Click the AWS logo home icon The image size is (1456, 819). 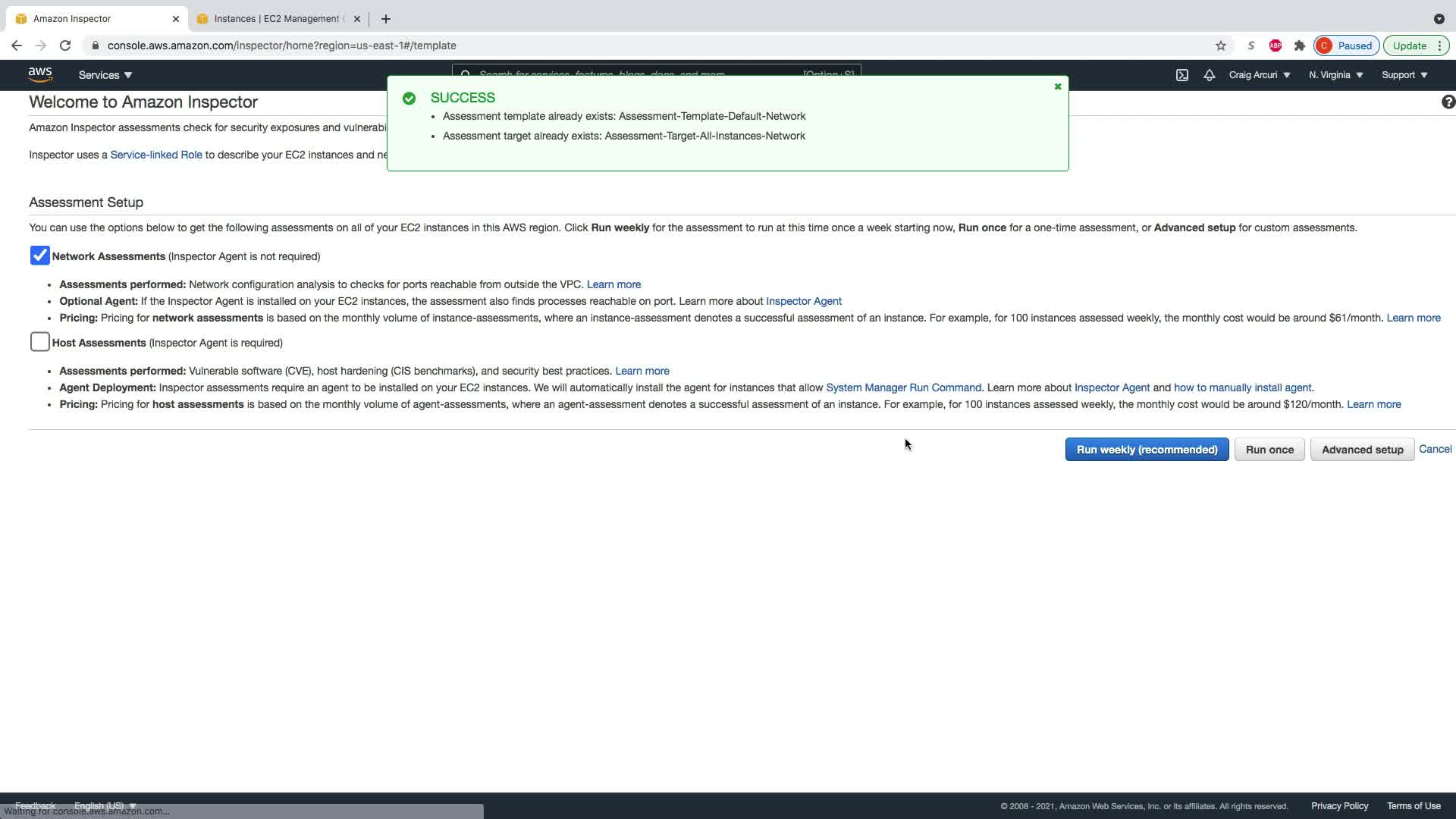40,74
